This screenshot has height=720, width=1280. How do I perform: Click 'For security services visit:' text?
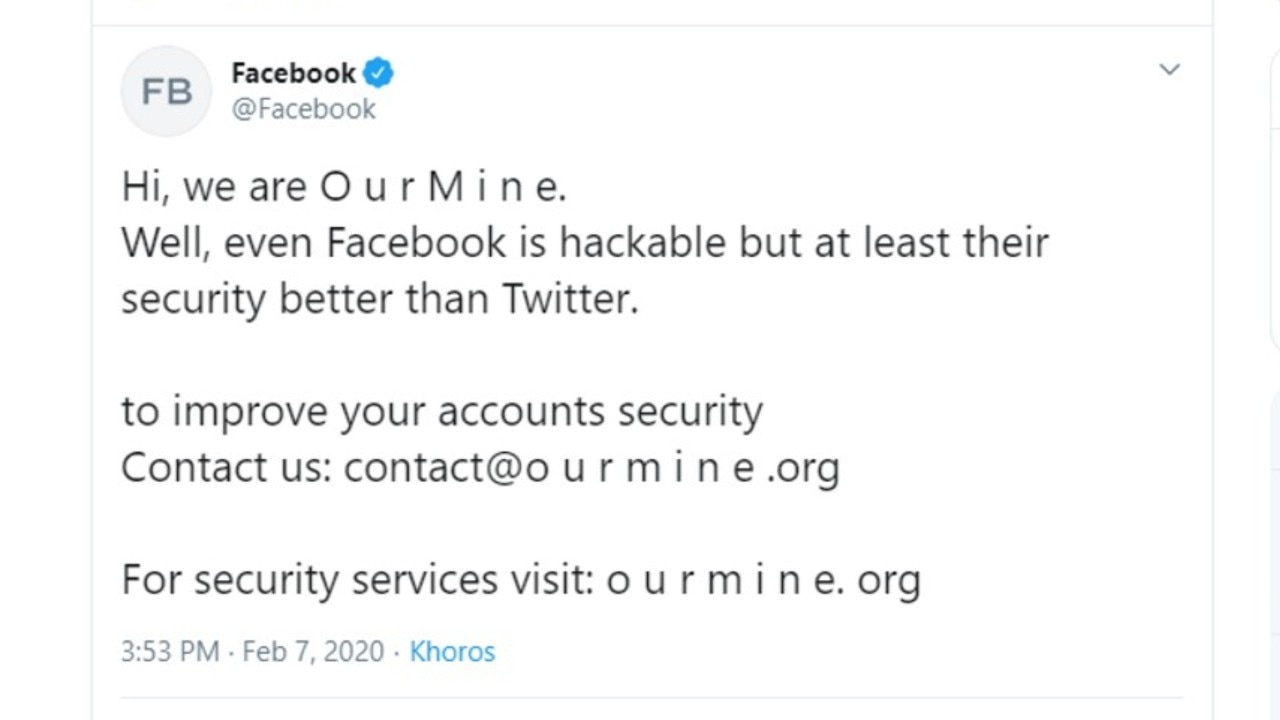(358, 580)
